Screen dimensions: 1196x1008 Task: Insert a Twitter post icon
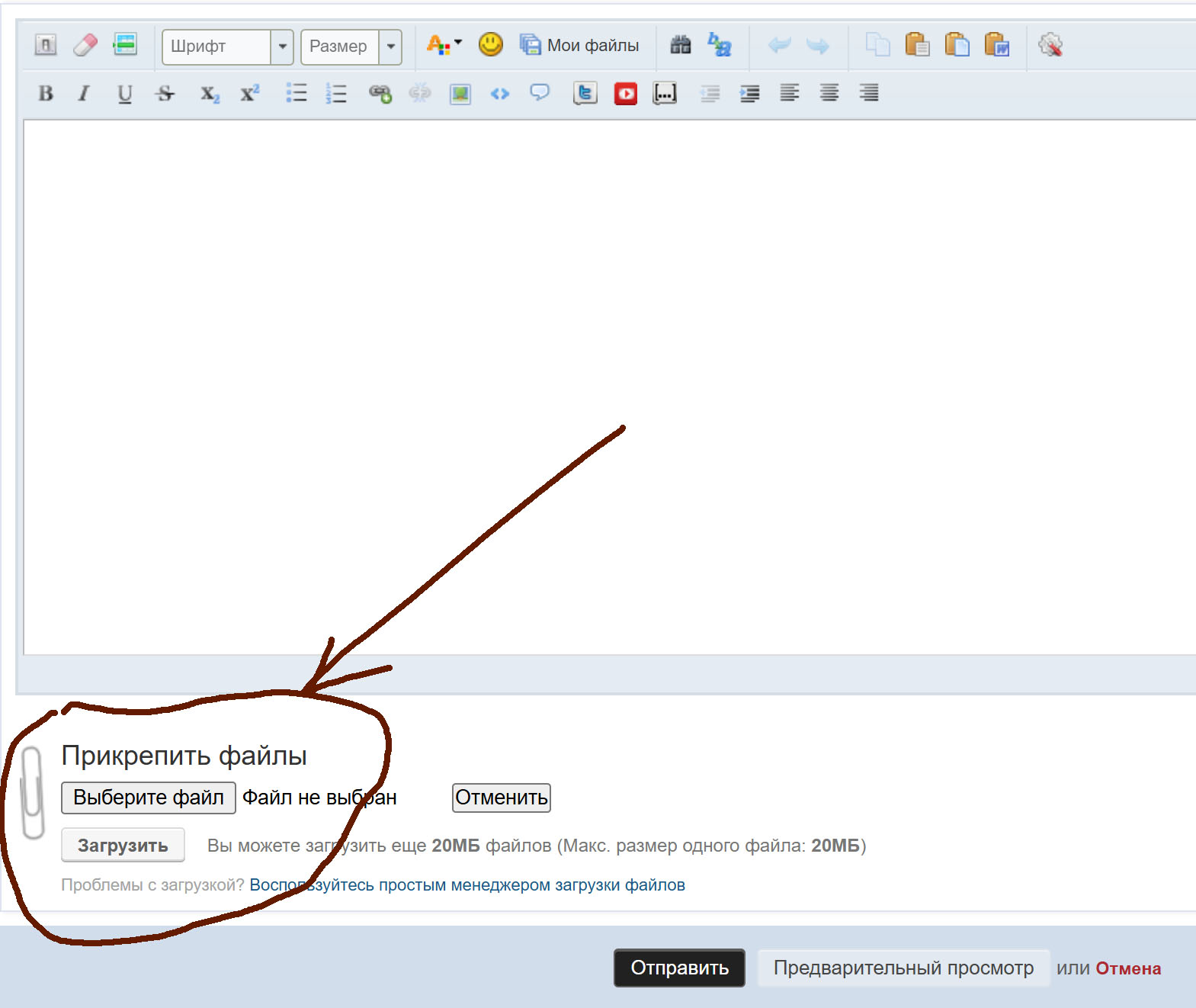click(x=585, y=94)
